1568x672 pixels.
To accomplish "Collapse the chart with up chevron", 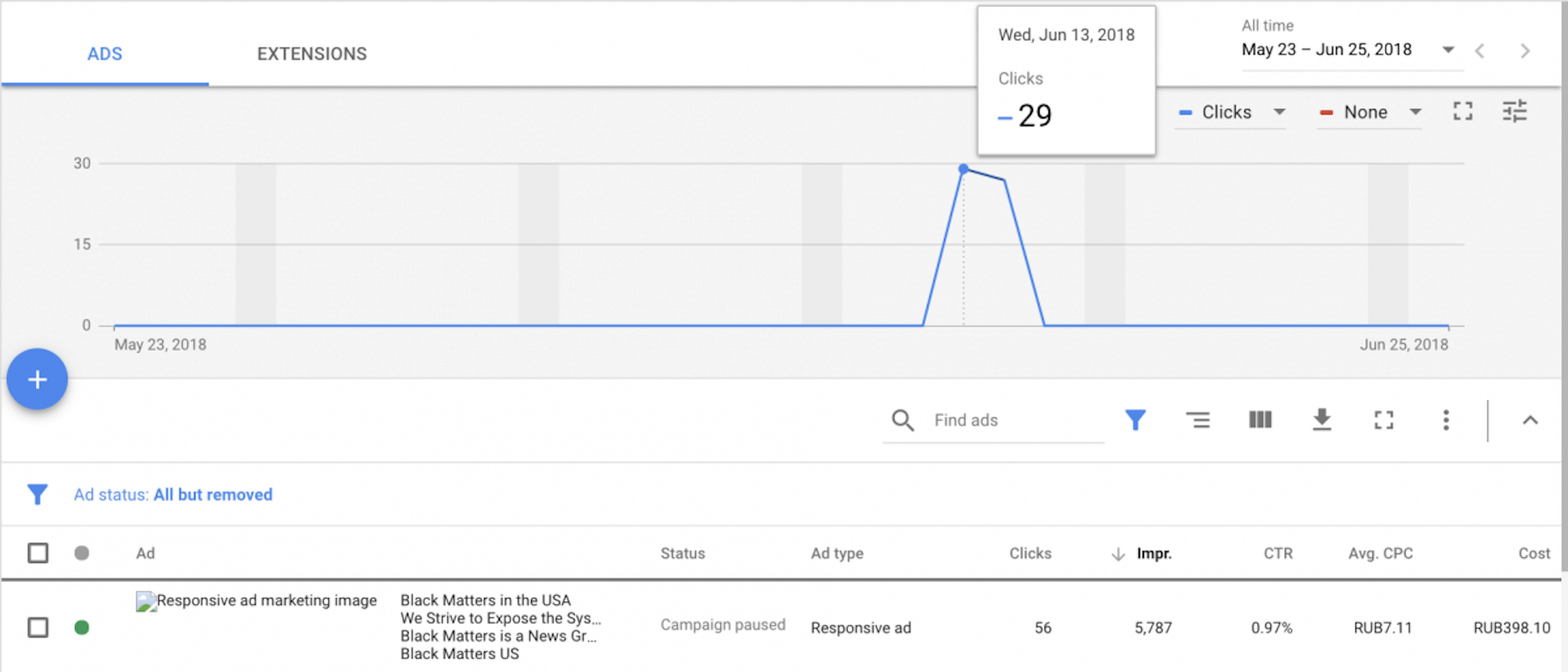I will point(1530,420).
